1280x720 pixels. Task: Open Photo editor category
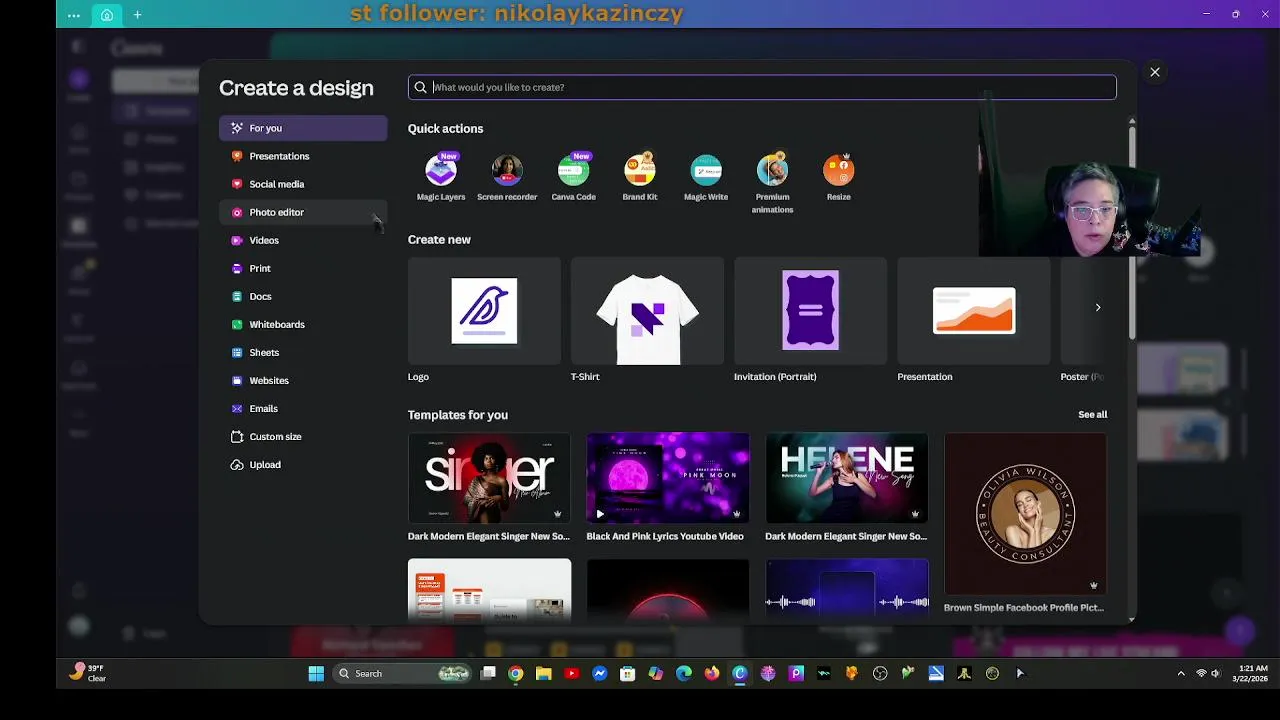[303, 212]
